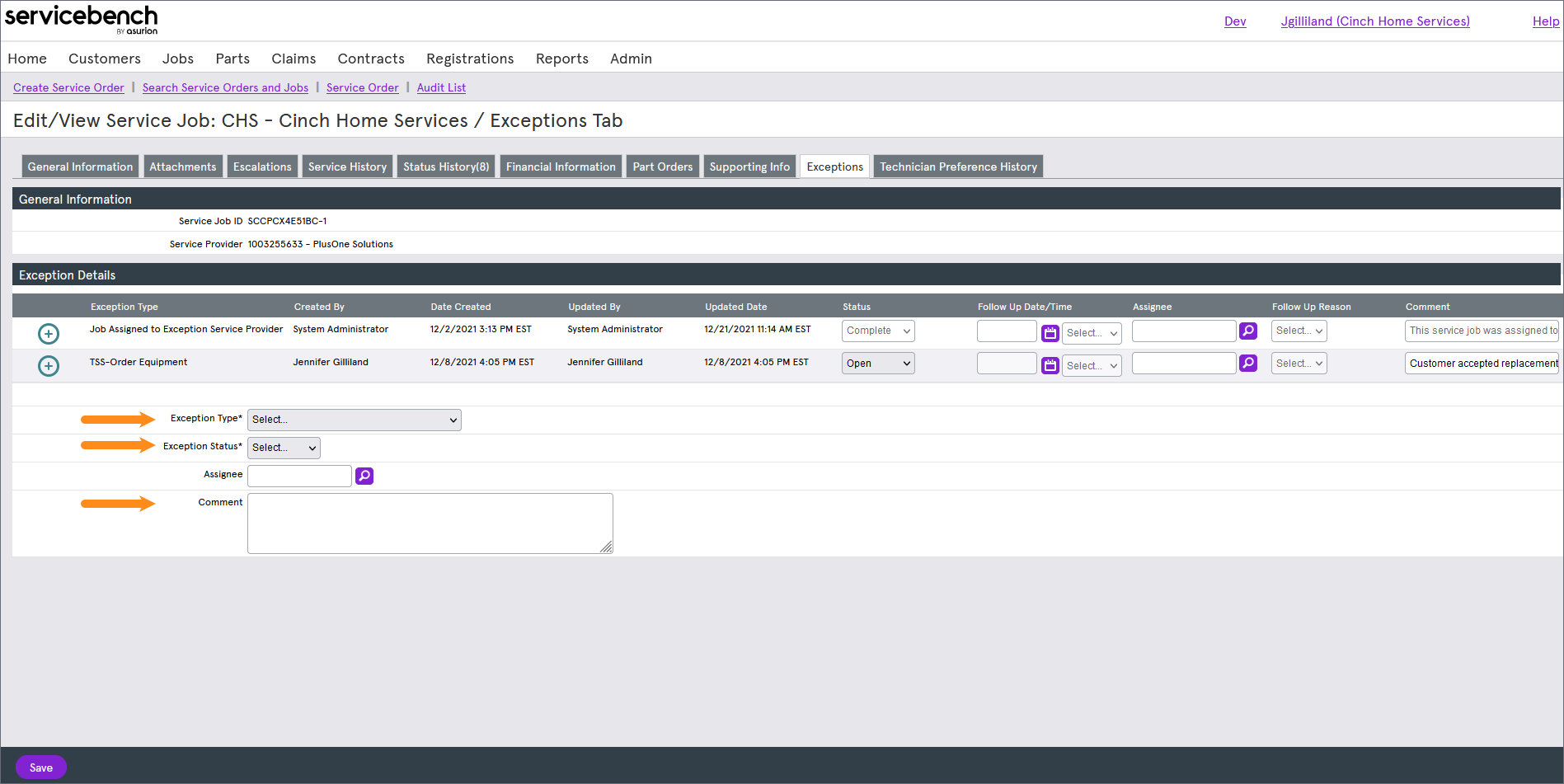Click the Dev link
The width and height of the screenshot is (1564, 784).
click(x=1235, y=21)
